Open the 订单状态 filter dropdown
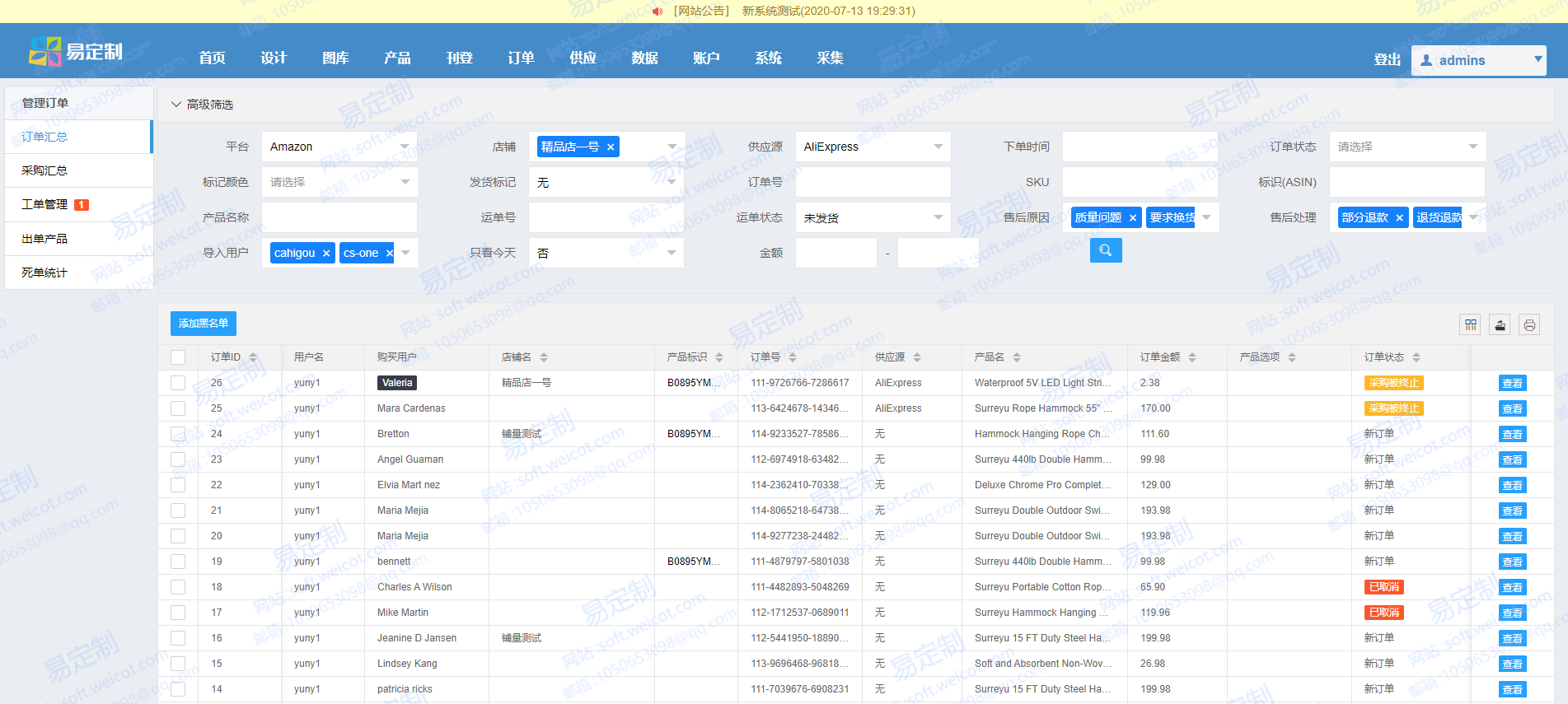 click(x=1407, y=147)
